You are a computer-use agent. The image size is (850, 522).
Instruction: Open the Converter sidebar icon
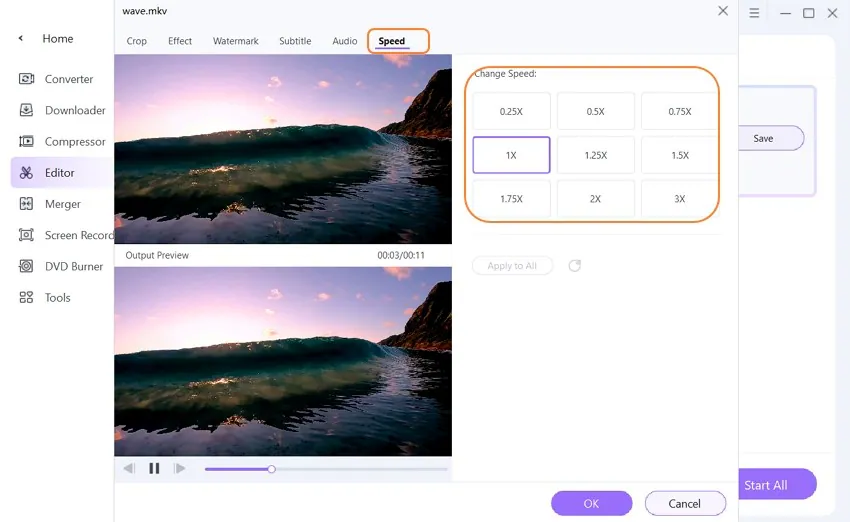26,79
